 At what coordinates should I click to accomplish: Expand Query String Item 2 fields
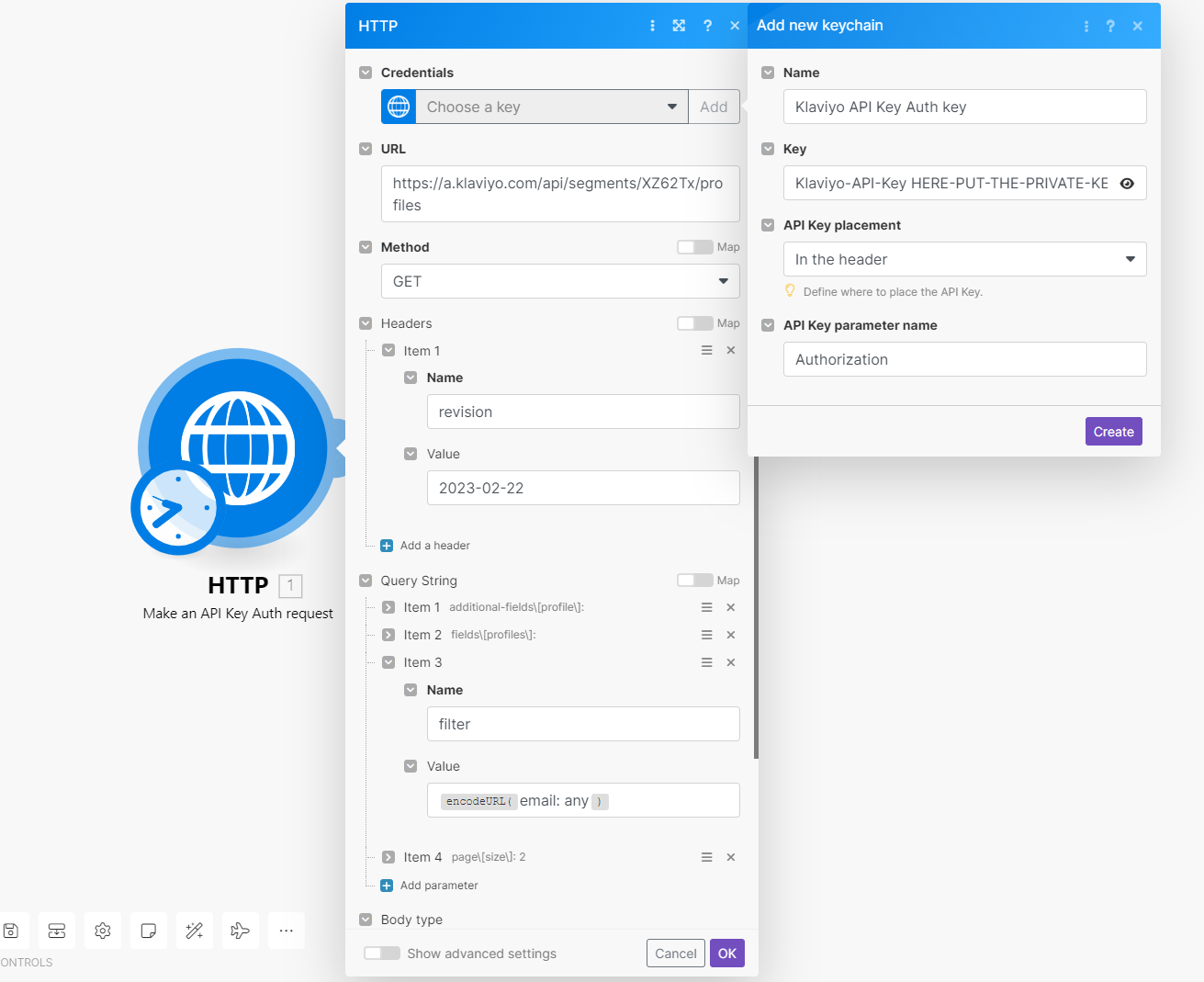(x=388, y=635)
